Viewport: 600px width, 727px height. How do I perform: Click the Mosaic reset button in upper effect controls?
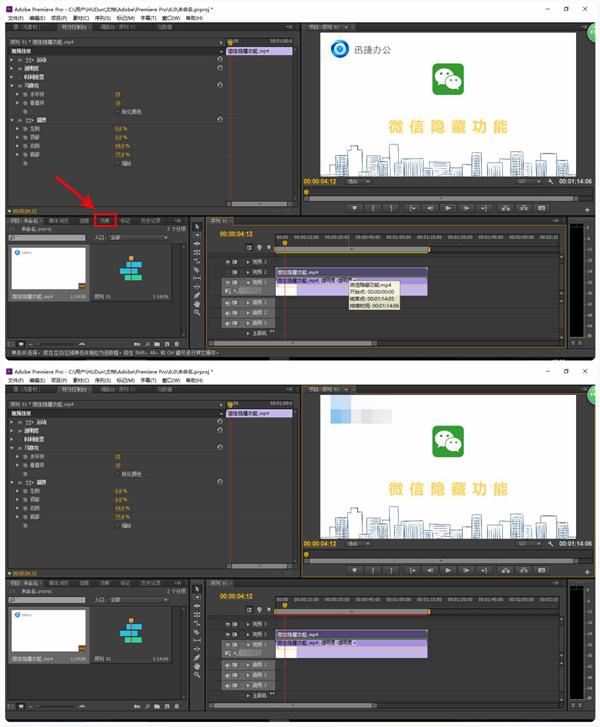coord(220,85)
